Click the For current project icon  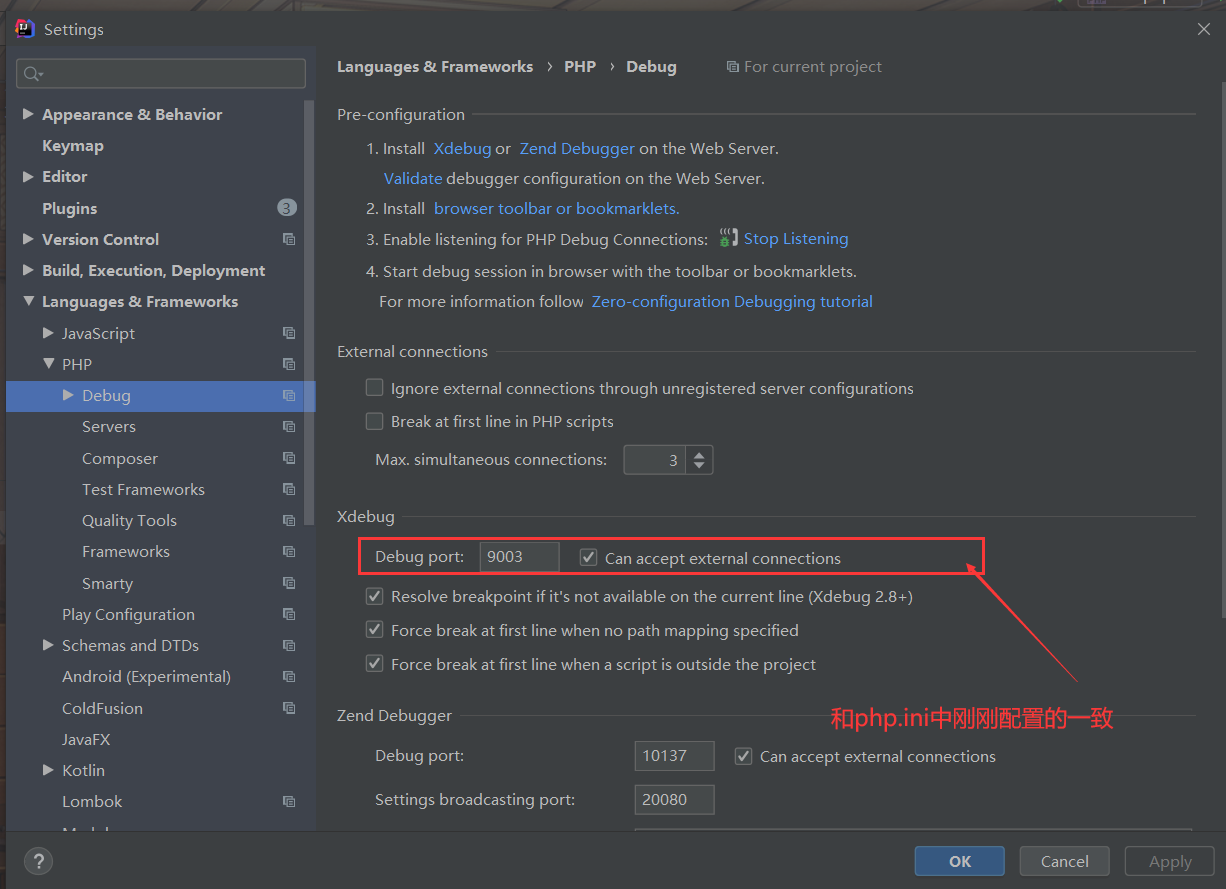click(x=733, y=67)
